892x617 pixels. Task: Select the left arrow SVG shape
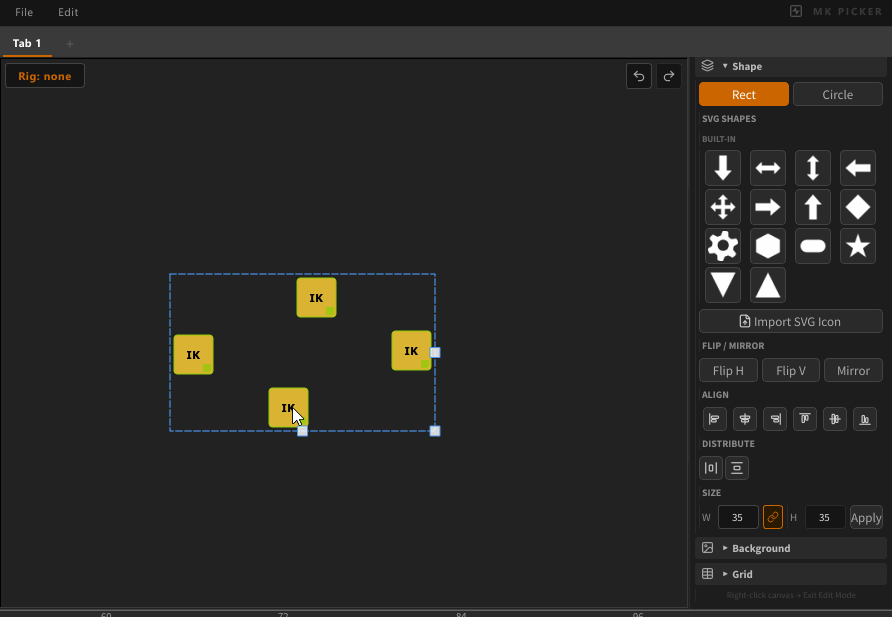[x=857, y=168]
